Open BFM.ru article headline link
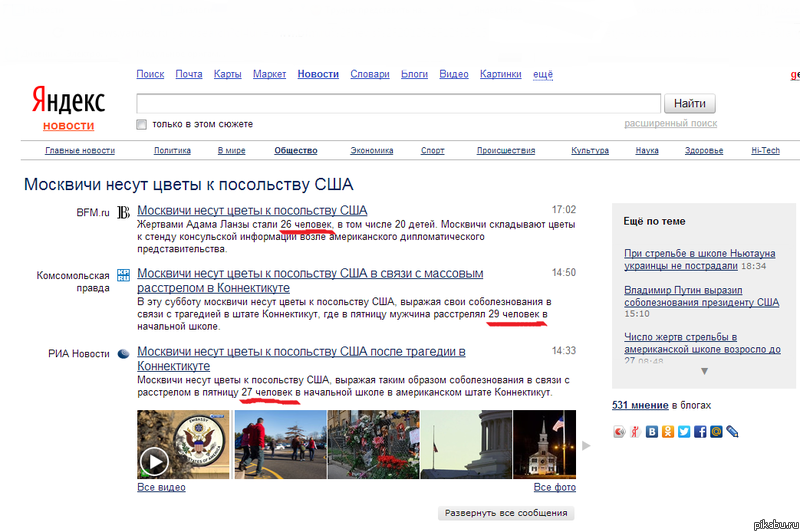This screenshot has height=532, width=800. coord(252,210)
